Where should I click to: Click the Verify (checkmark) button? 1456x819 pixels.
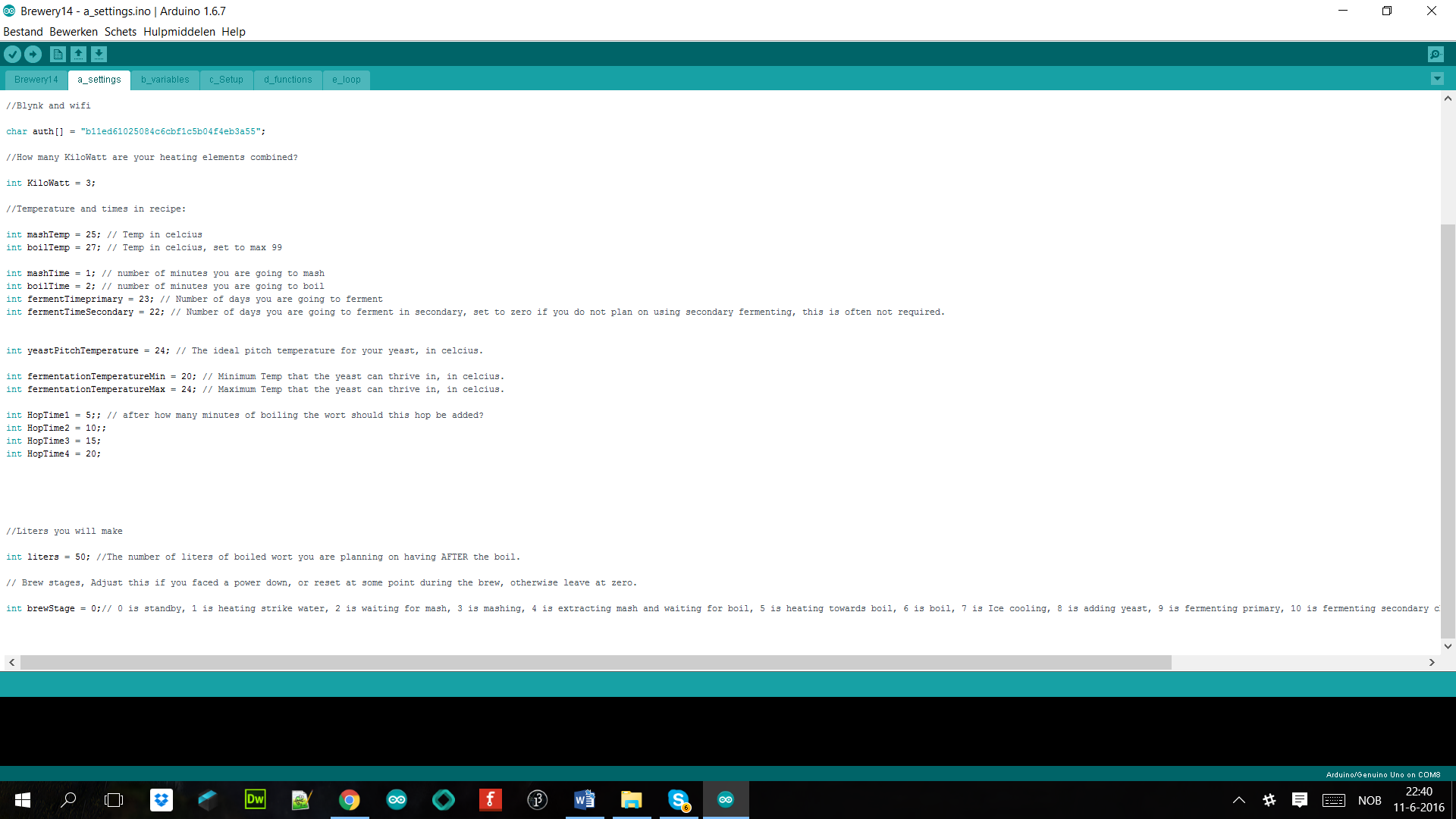click(15, 54)
